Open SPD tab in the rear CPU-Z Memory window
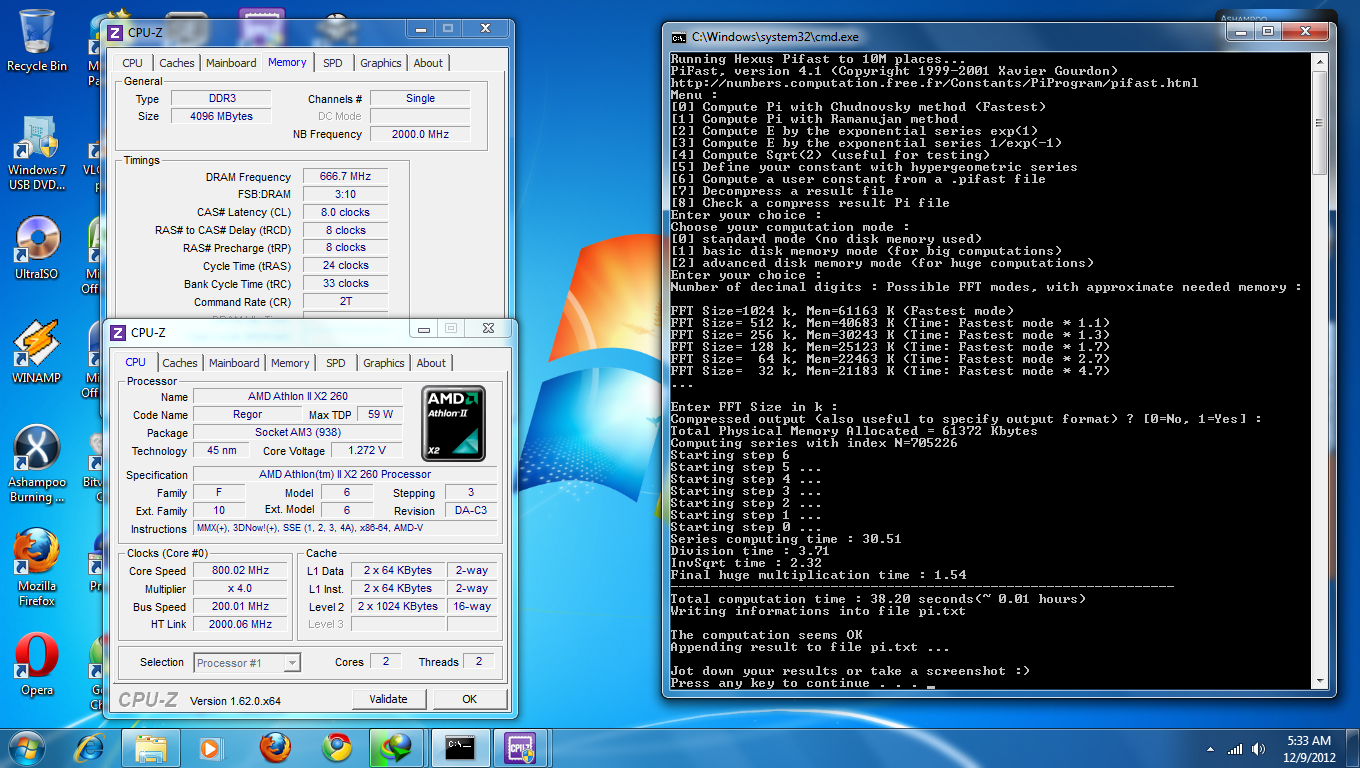 click(x=333, y=63)
